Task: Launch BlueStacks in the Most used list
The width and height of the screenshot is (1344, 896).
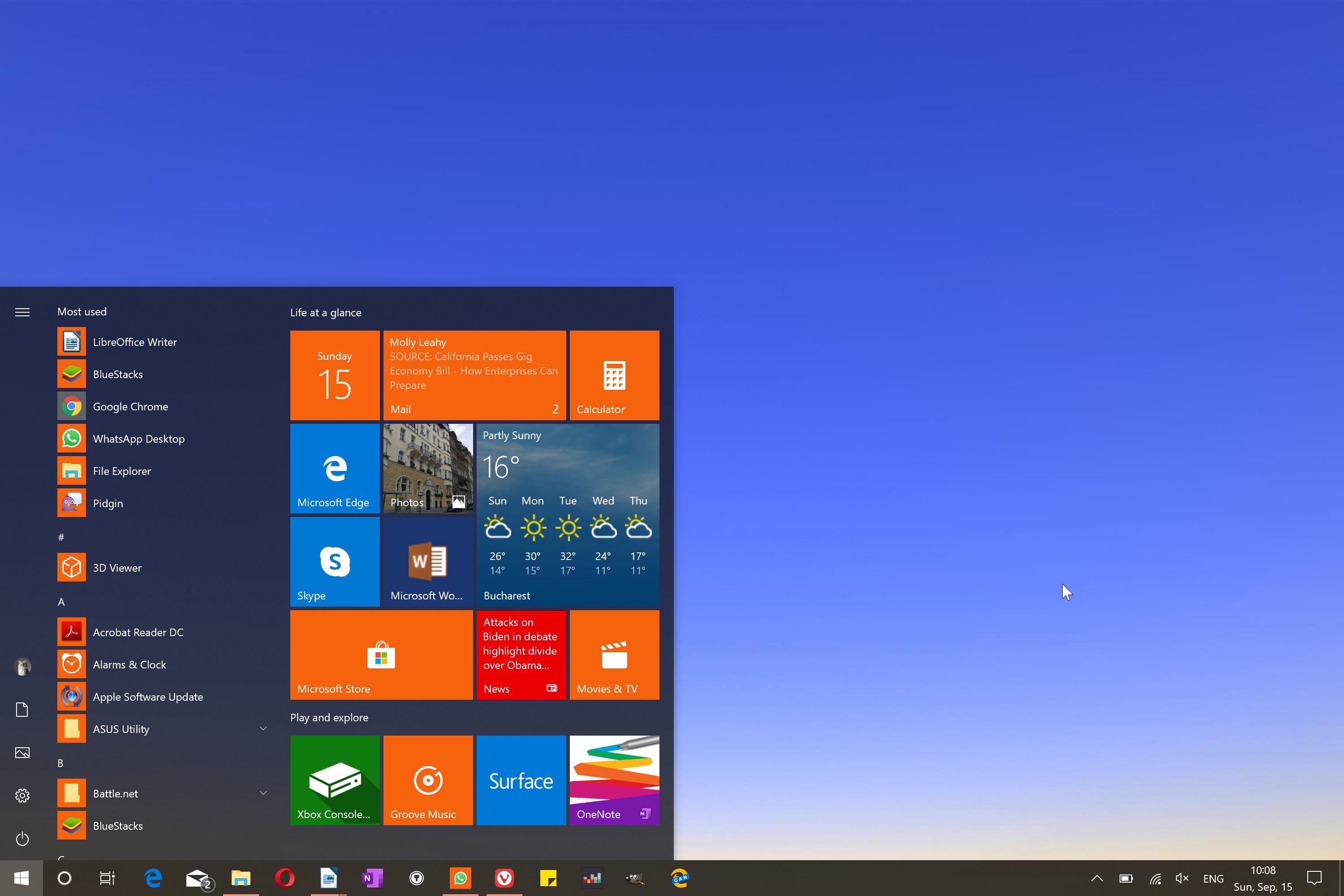Action: click(x=164, y=374)
